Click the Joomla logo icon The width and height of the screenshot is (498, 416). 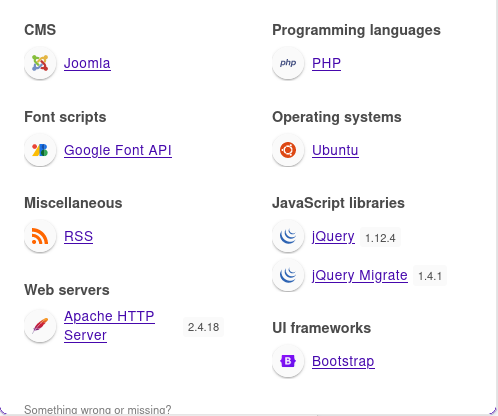40,63
